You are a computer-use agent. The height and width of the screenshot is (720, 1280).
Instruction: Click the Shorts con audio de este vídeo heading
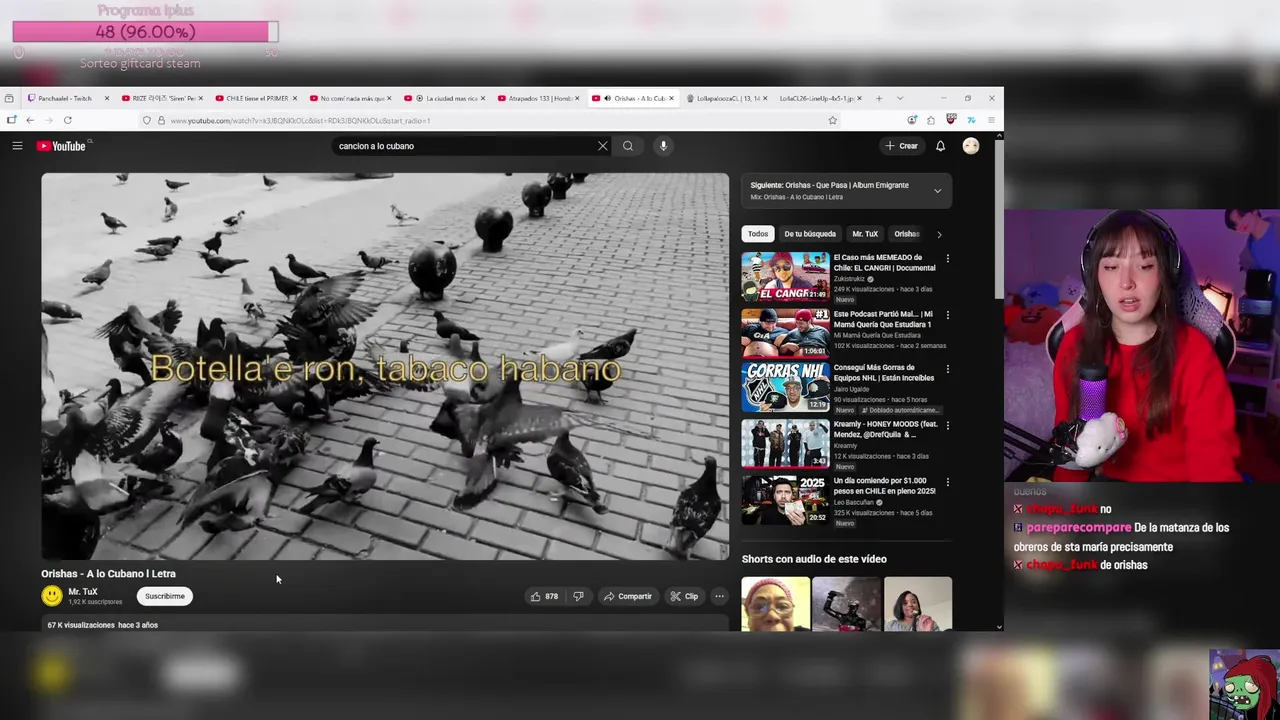coord(814,559)
